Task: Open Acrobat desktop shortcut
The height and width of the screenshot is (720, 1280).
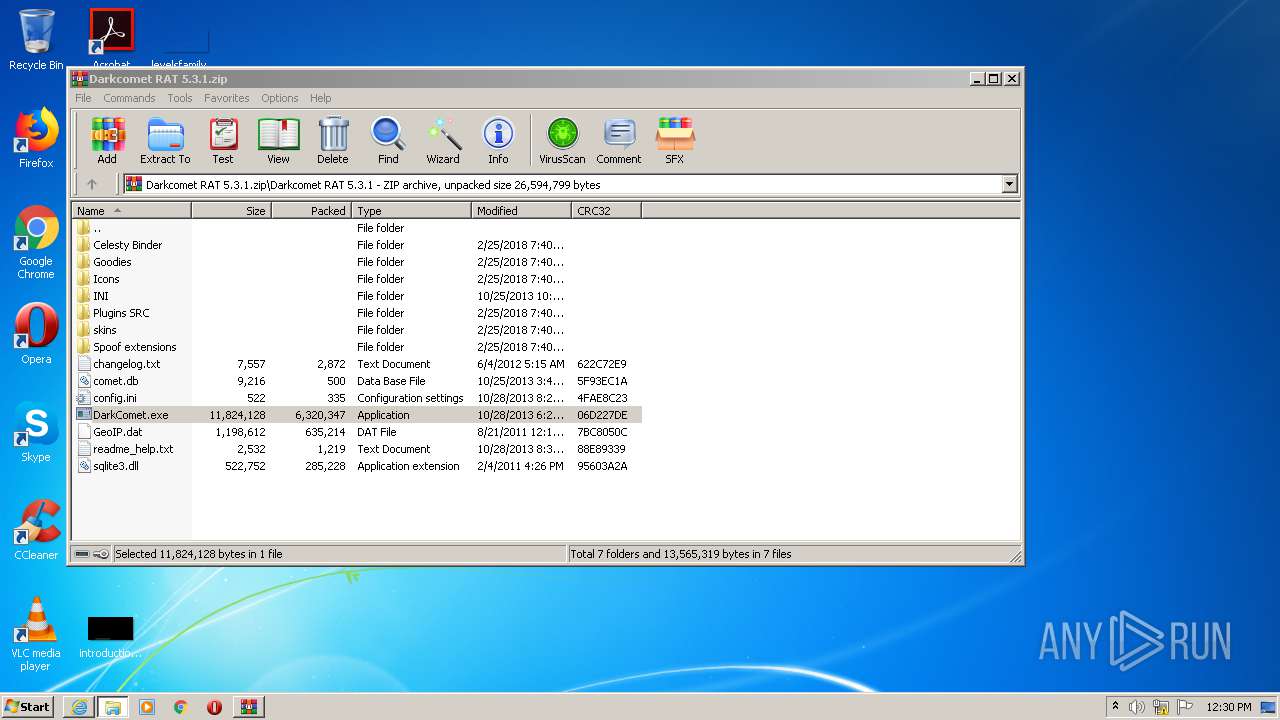Action: coord(111,38)
